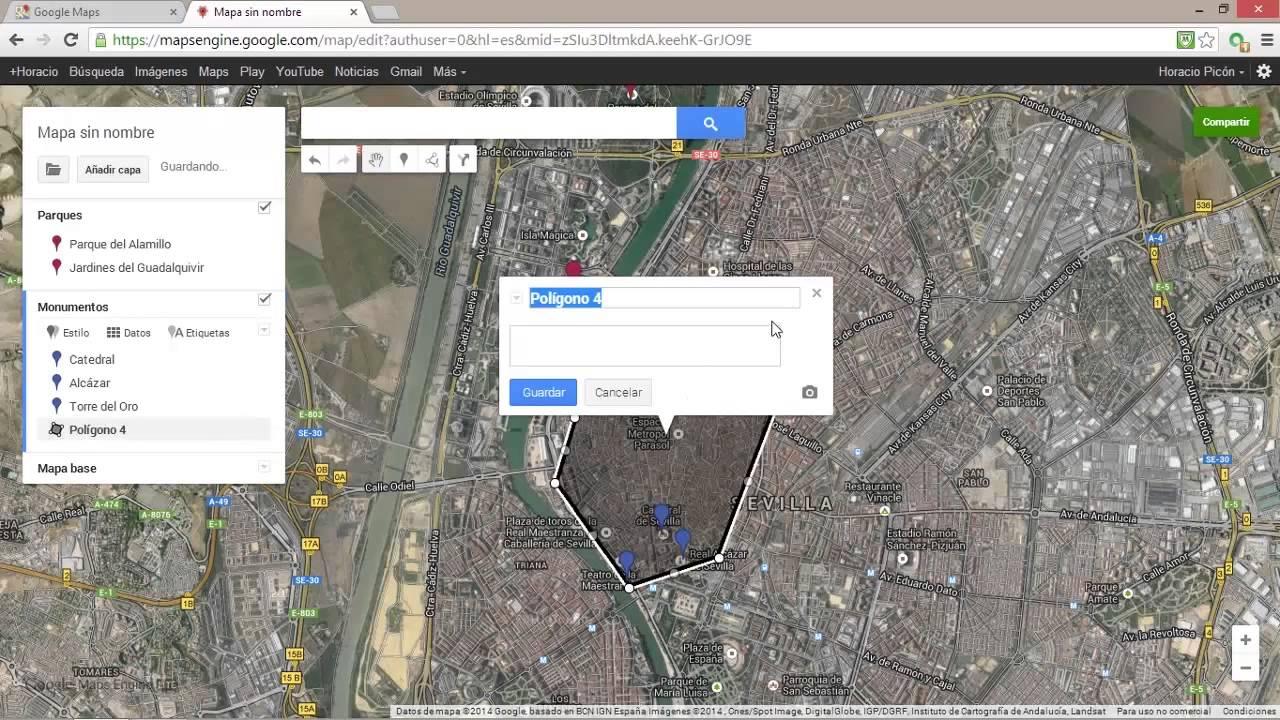Select the draw line tool
1280x720 pixels.
coord(431,159)
